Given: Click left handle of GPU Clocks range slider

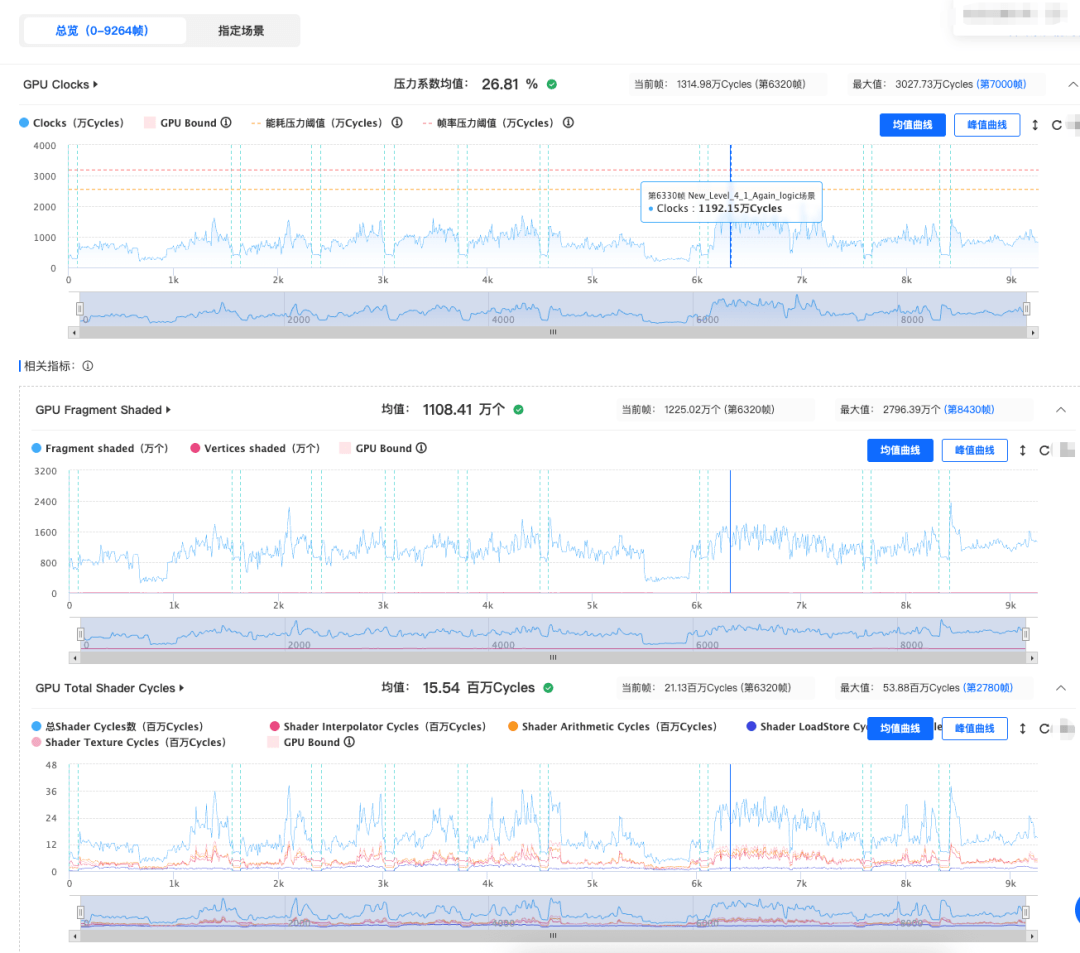Looking at the screenshot, I should [x=80, y=308].
